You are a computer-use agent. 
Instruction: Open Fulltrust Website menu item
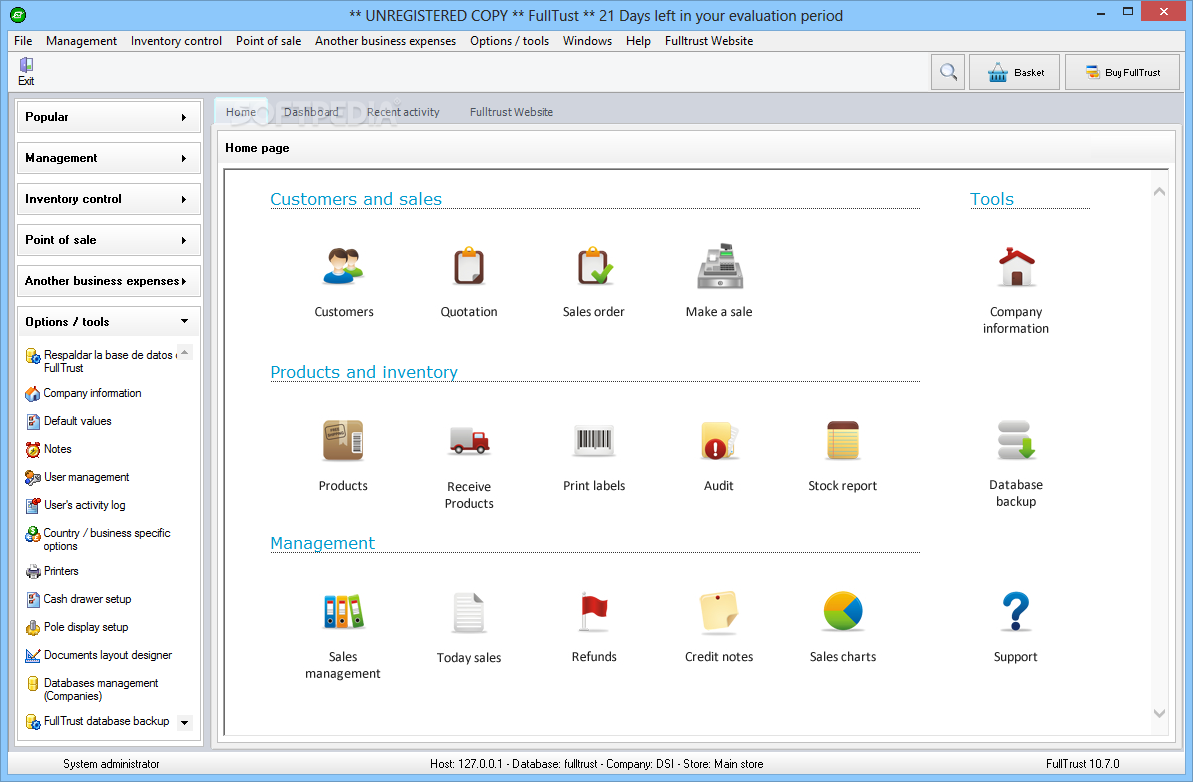709,41
